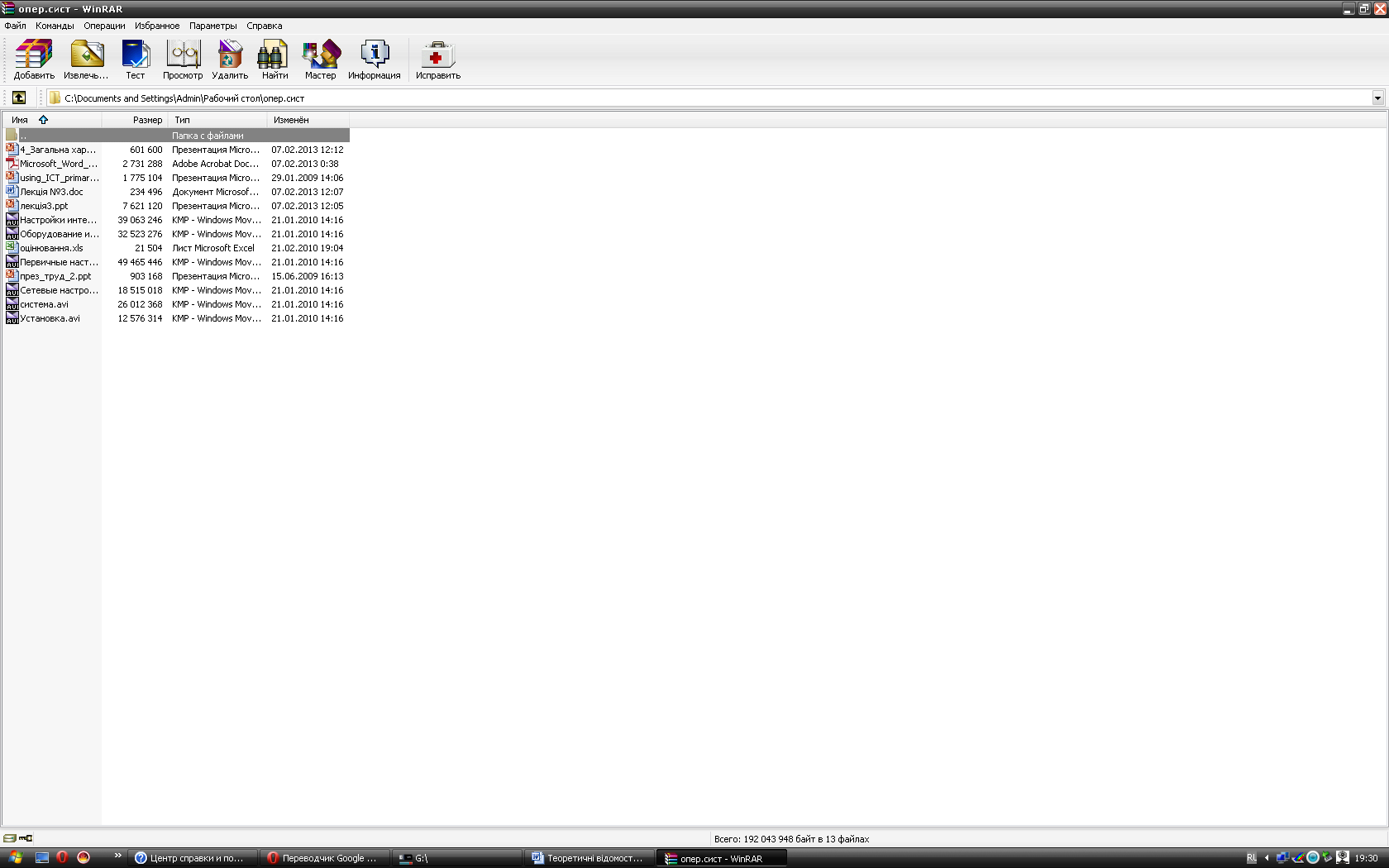Click size value 2 731 288

point(142,164)
